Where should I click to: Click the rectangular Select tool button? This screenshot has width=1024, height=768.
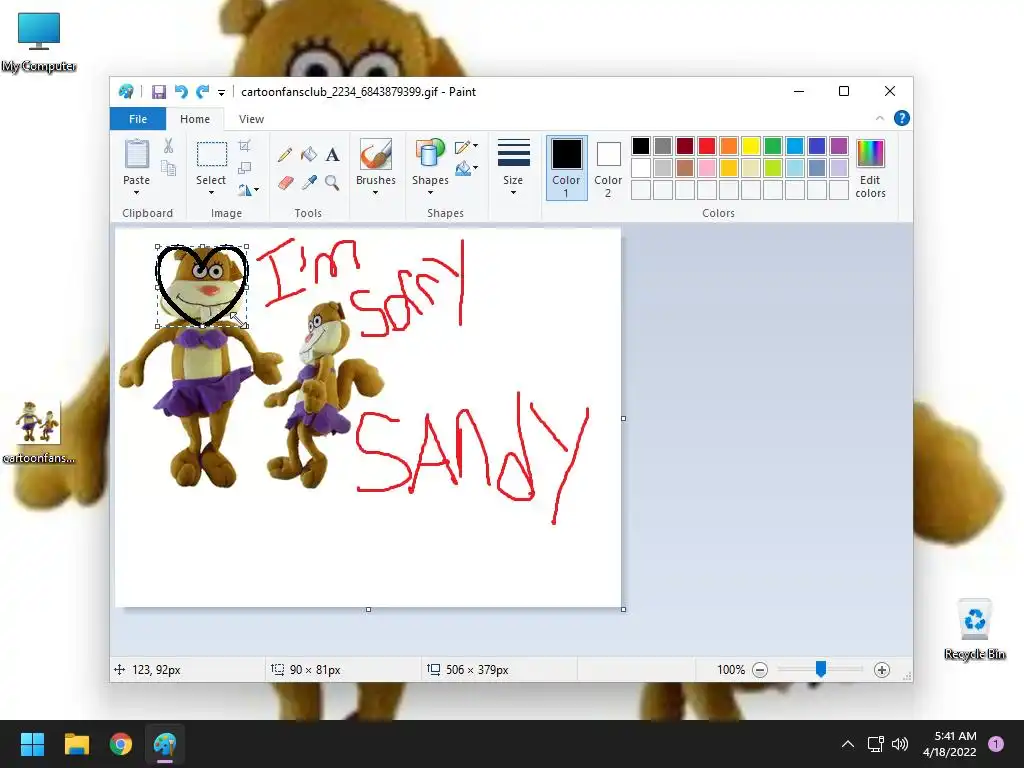(x=212, y=155)
